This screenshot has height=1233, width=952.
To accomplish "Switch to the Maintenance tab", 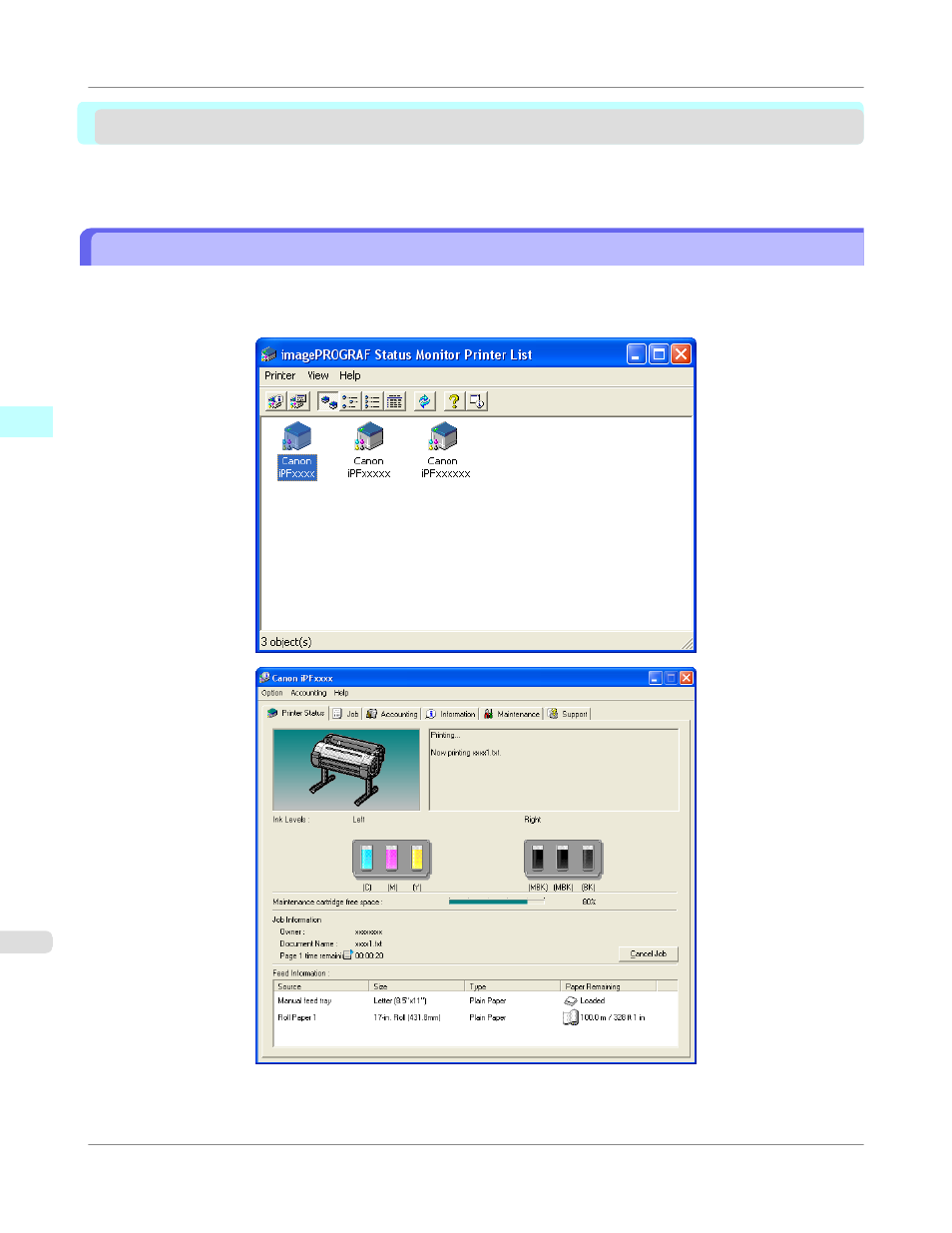I will (512, 714).
